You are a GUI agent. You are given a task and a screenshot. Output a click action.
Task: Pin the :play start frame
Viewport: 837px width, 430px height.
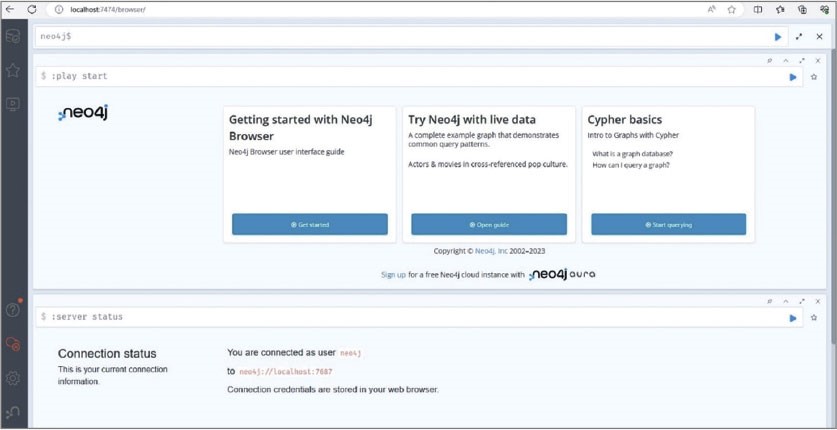[769, 61]
